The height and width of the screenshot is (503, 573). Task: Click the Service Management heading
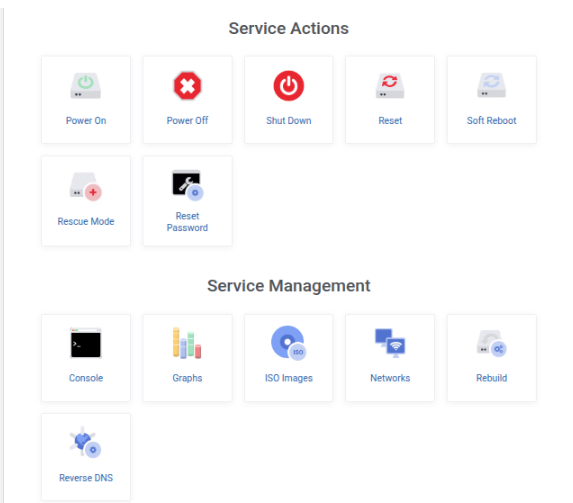pos(289,286)
